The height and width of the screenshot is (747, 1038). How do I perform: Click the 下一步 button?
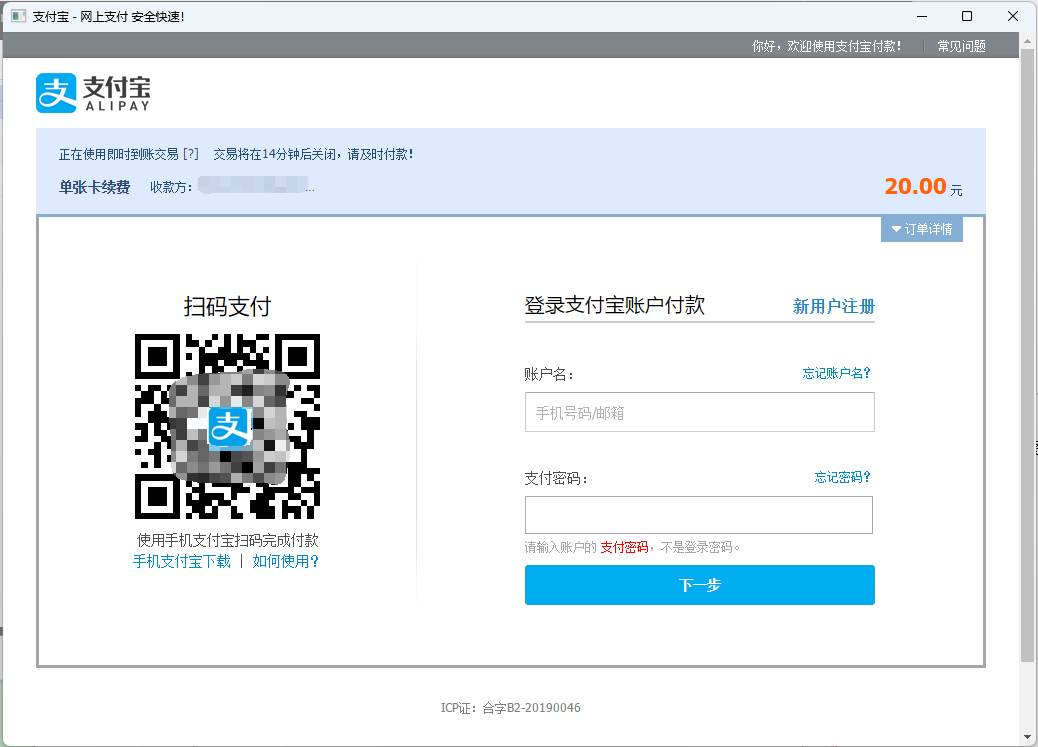click(x=700, y=585)
